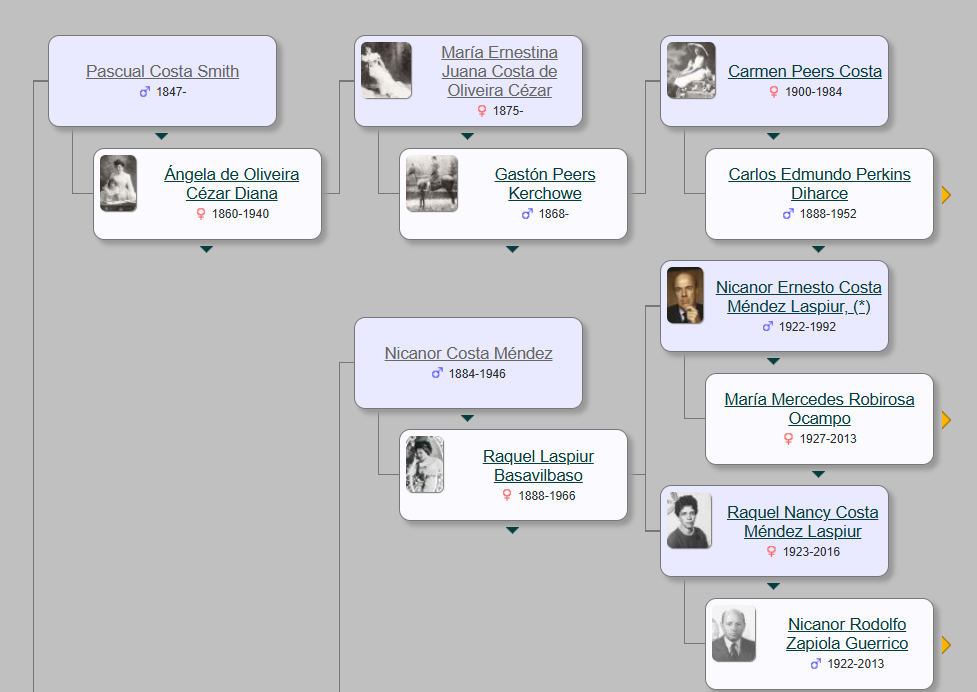The width and height of the screenshot is (977, 692).
Task: Open Pascual Costa Smith's profile link
Action: [x=162, y=71]
